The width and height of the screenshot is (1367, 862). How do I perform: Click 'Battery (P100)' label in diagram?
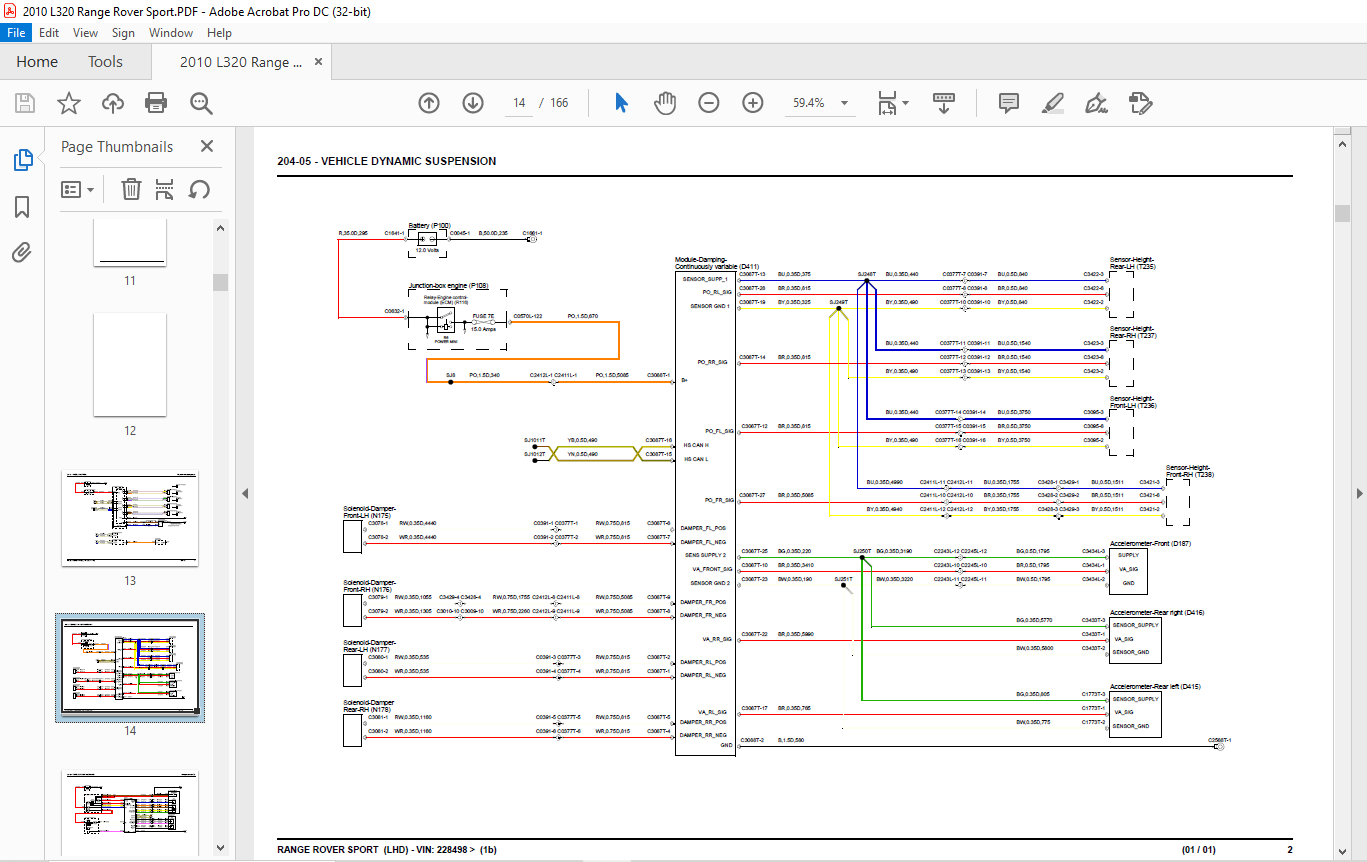429,226
